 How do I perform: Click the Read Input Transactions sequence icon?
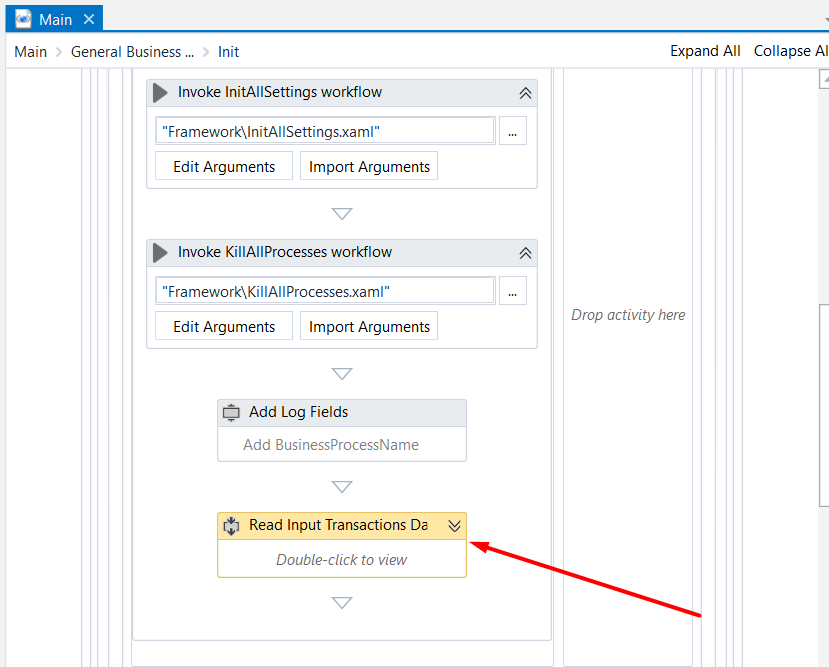click(x=232, y=526)
